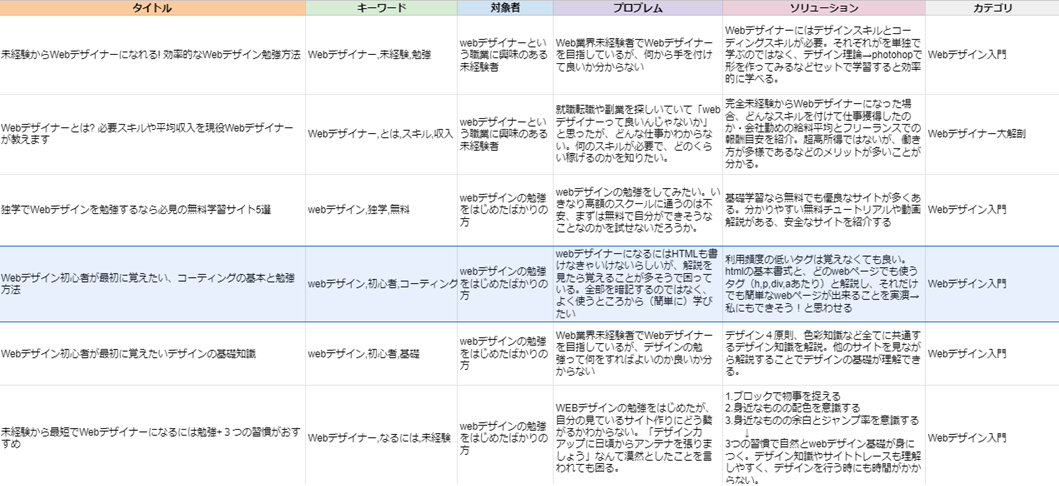Select keyword cell Webデザイナー,なるには,未経験

click(x=382, y=437)
